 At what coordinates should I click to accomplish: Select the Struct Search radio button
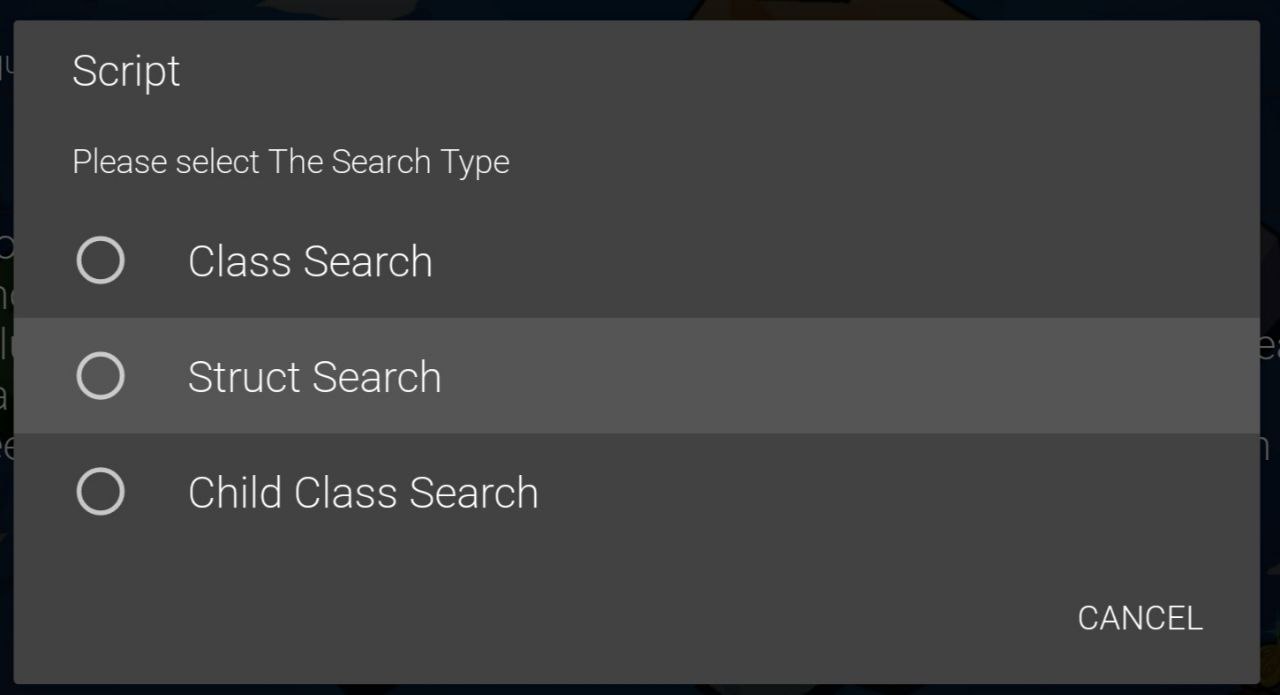100,376
